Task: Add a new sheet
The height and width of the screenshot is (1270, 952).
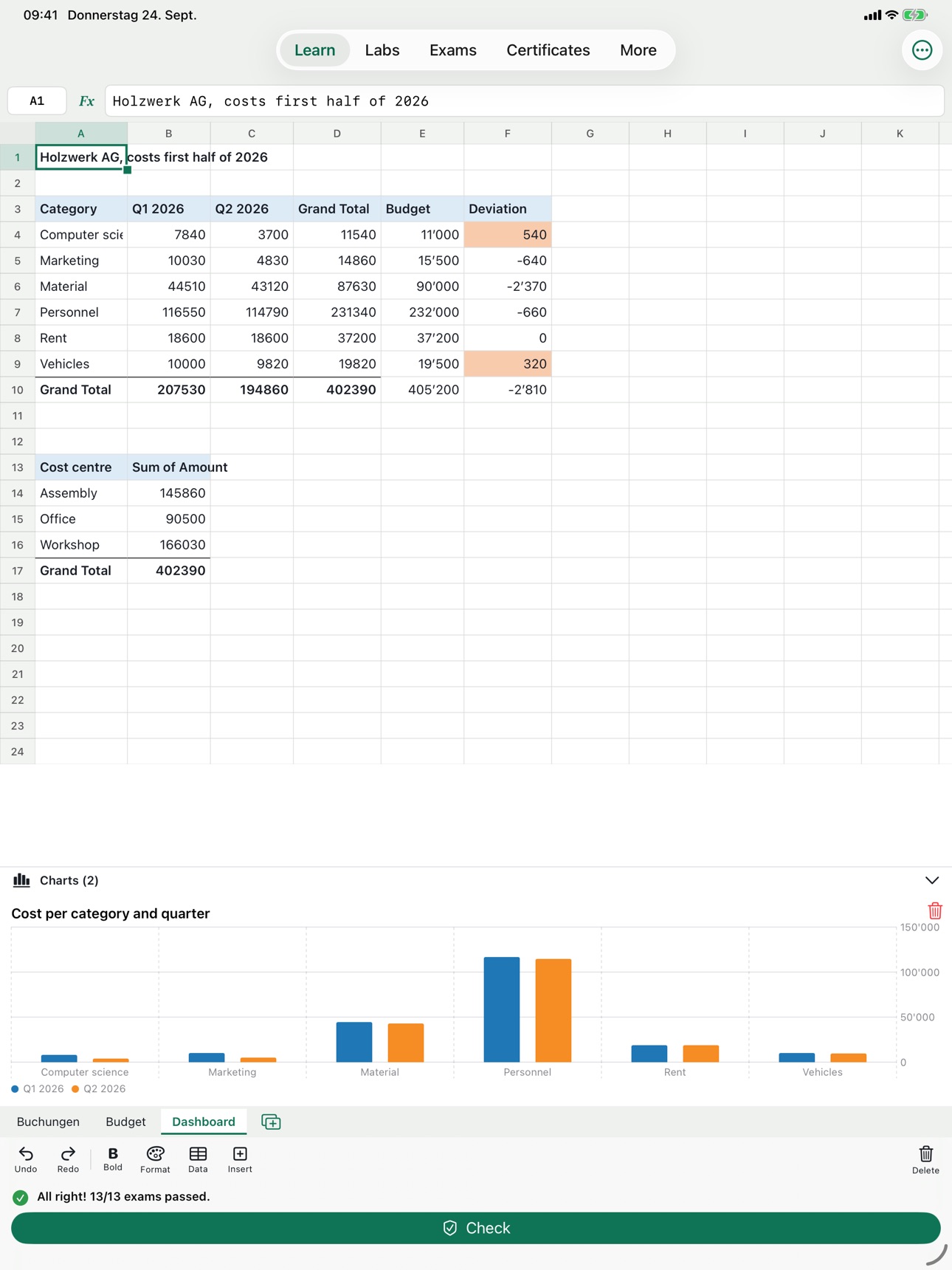Action: [271, 1122]
